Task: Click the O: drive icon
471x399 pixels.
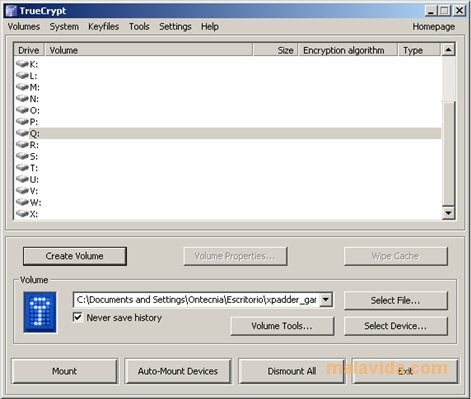Action: tap(22, 110)
